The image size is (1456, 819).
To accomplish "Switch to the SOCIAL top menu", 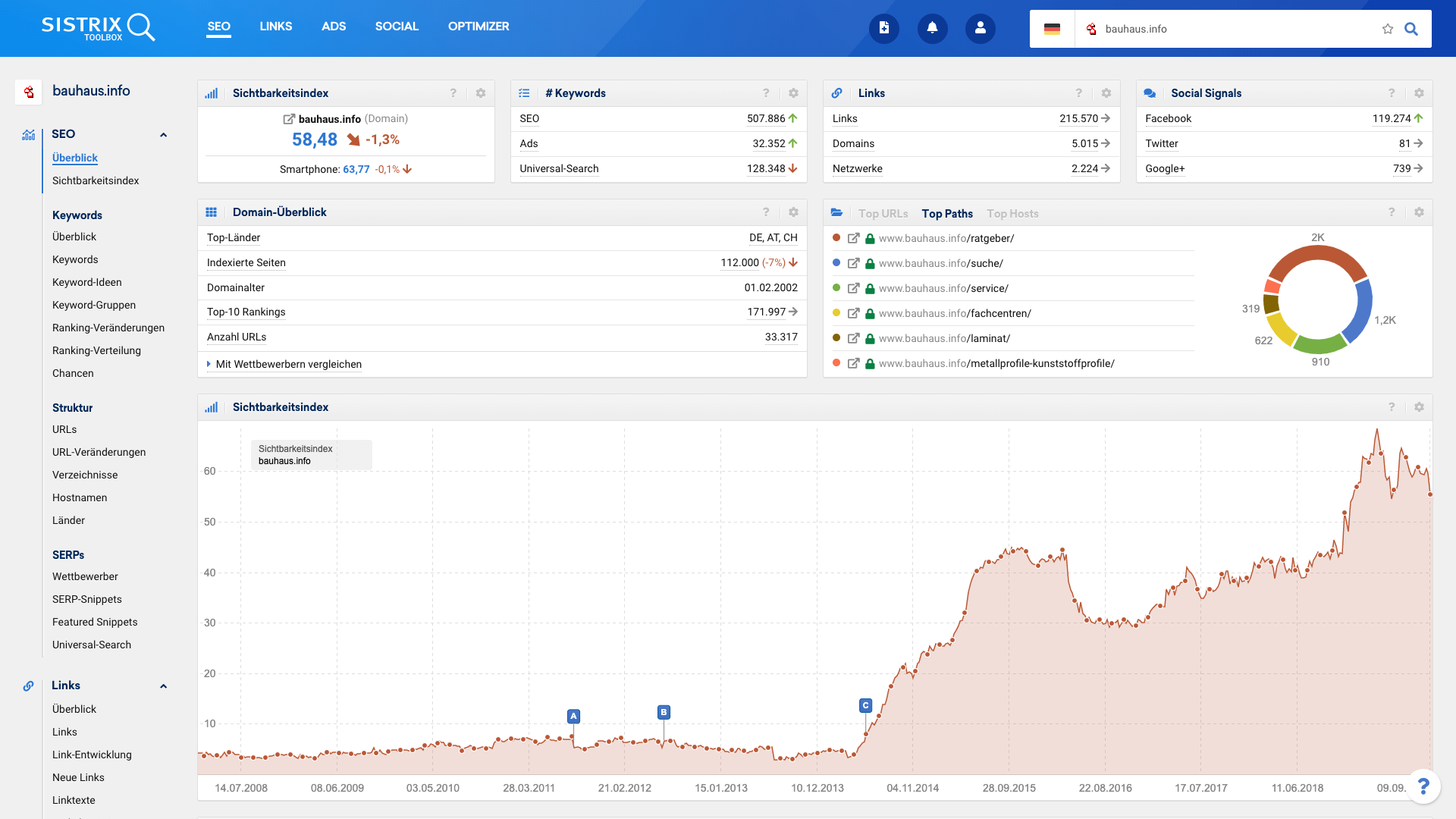I will tap(397, 27).
